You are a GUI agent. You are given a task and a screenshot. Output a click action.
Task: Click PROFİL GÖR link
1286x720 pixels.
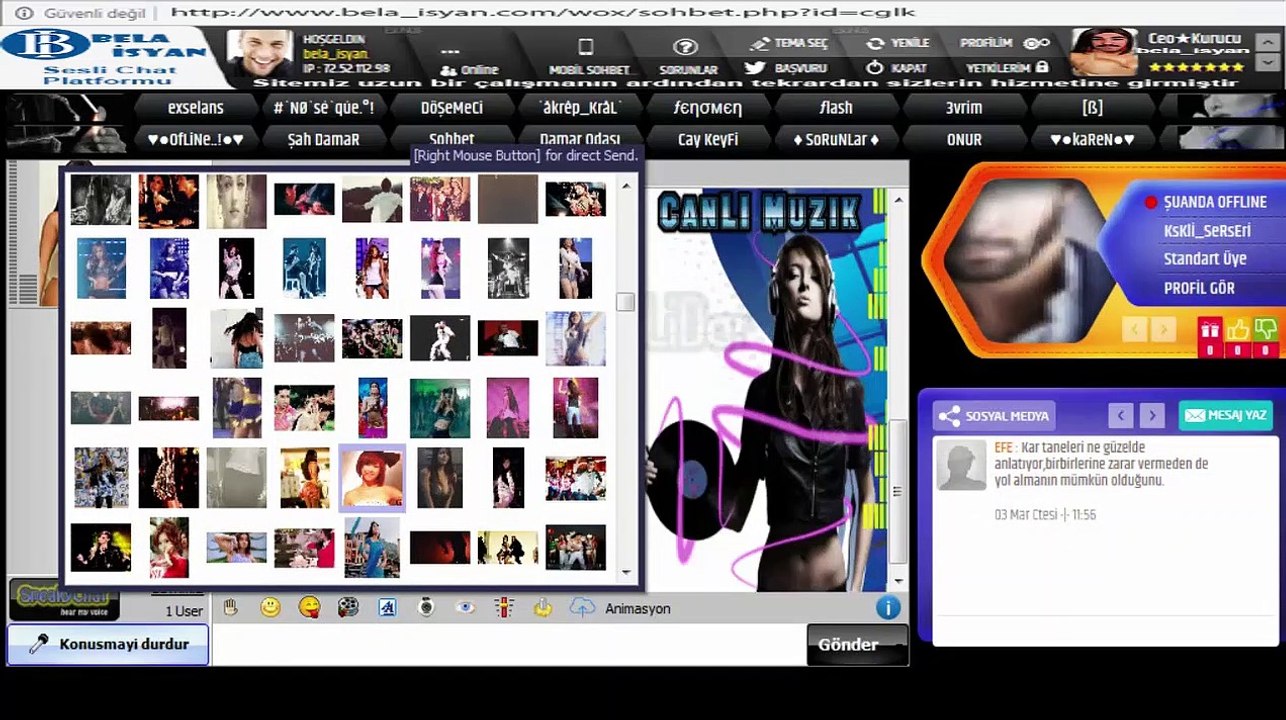tap(1199, 288)
